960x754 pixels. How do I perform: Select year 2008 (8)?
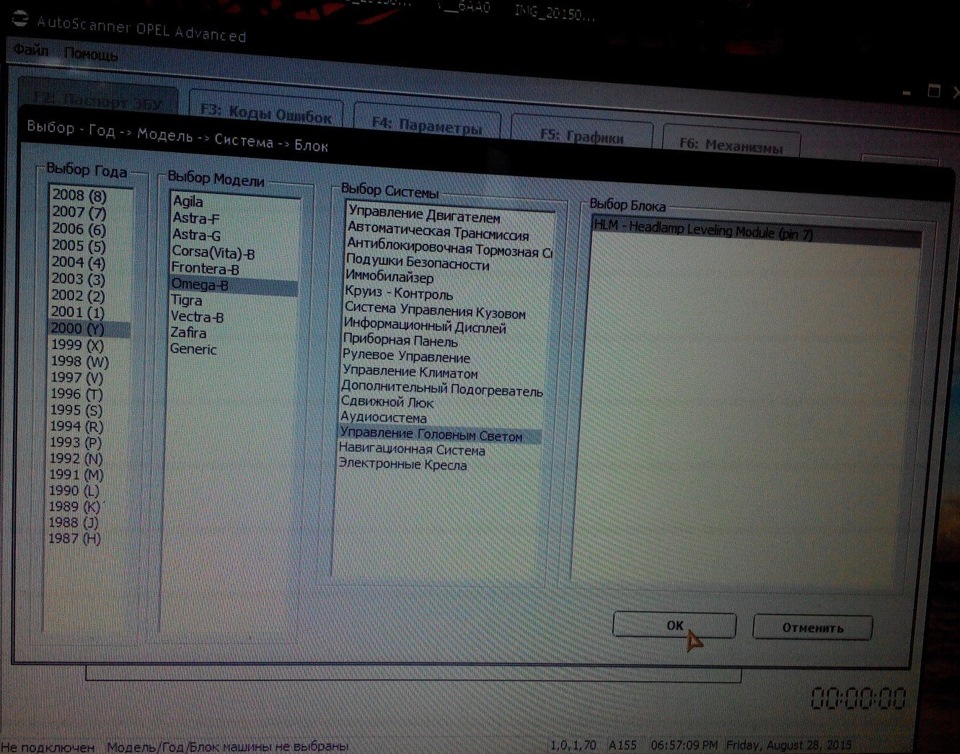pos(80,195)
